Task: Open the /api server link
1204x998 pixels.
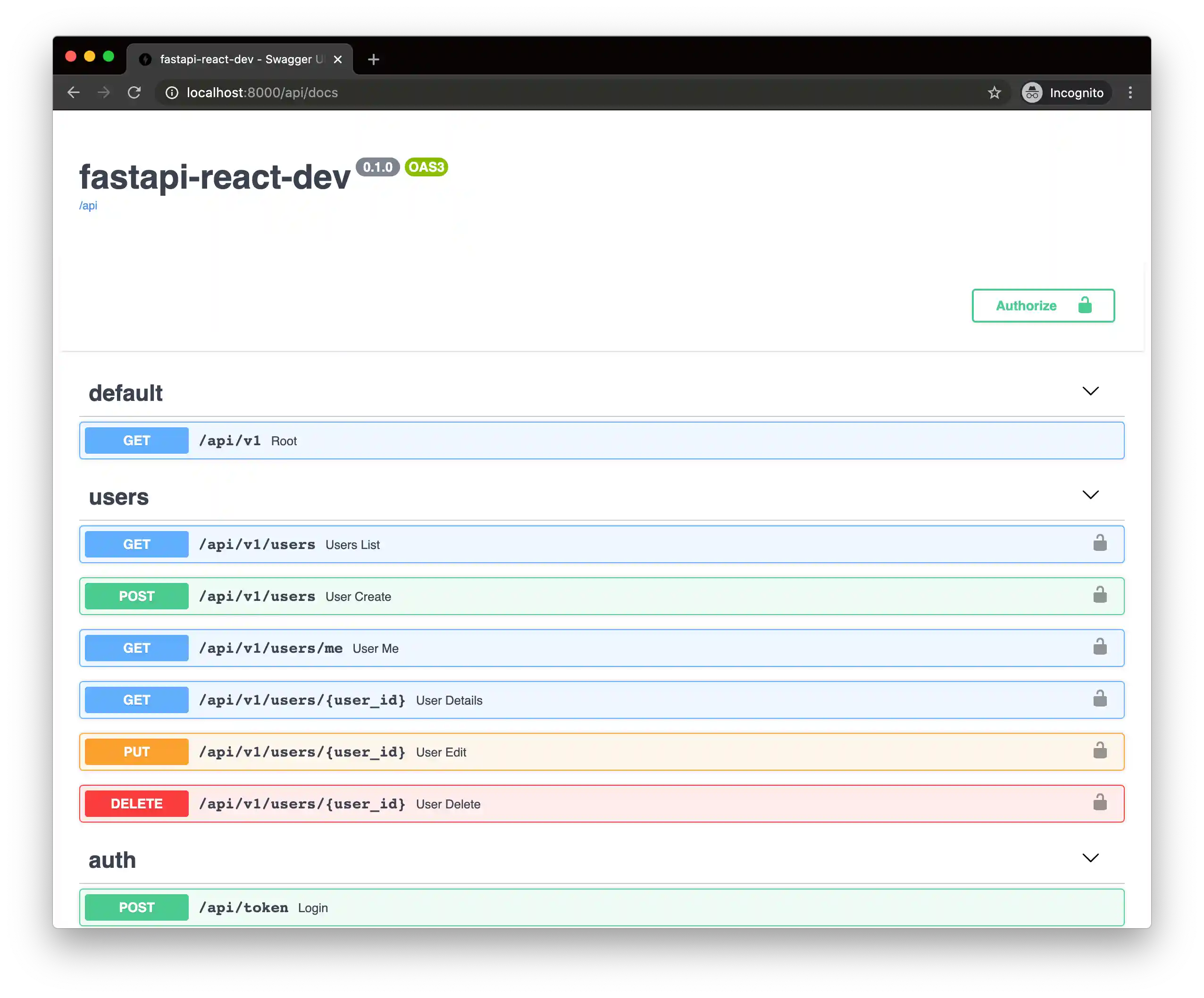Action: point(88,206)
